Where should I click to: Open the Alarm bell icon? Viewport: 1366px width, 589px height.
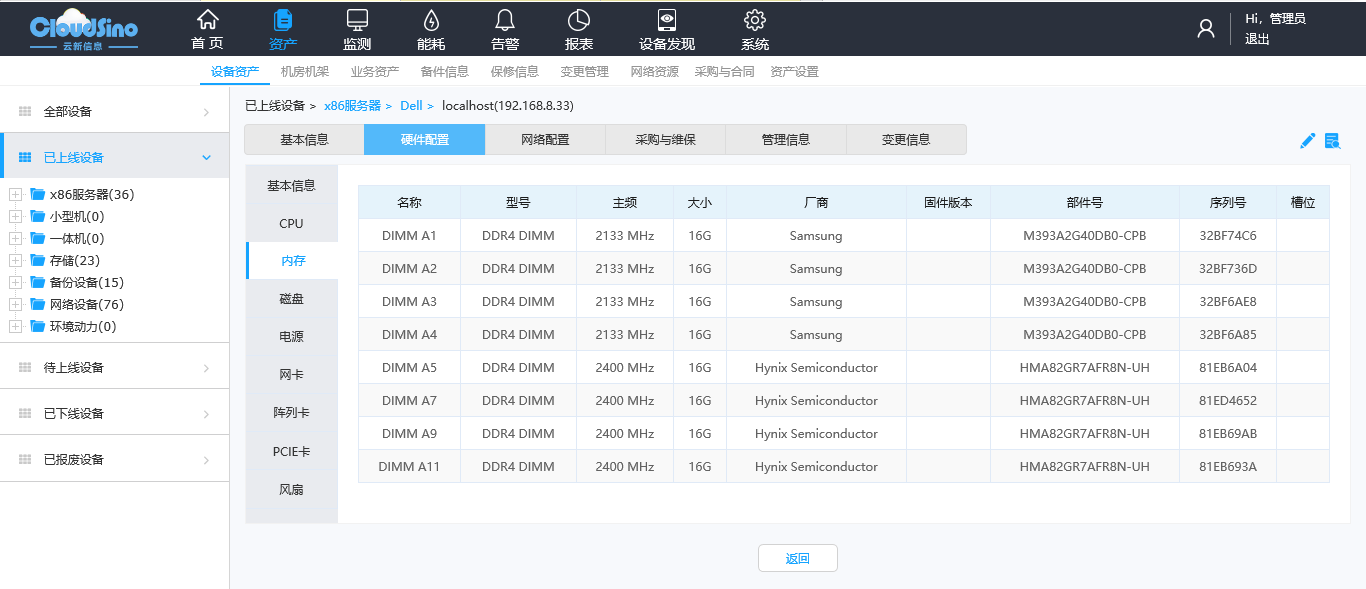(505, 20)
